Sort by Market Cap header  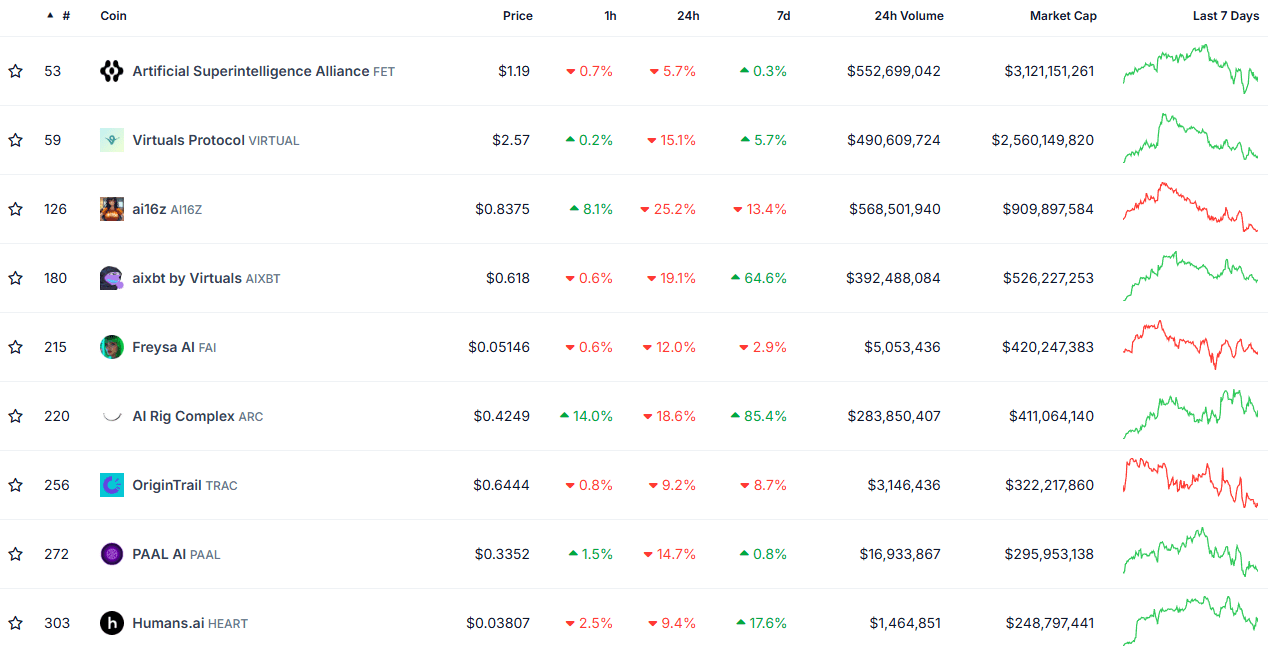coord(1063,16)
